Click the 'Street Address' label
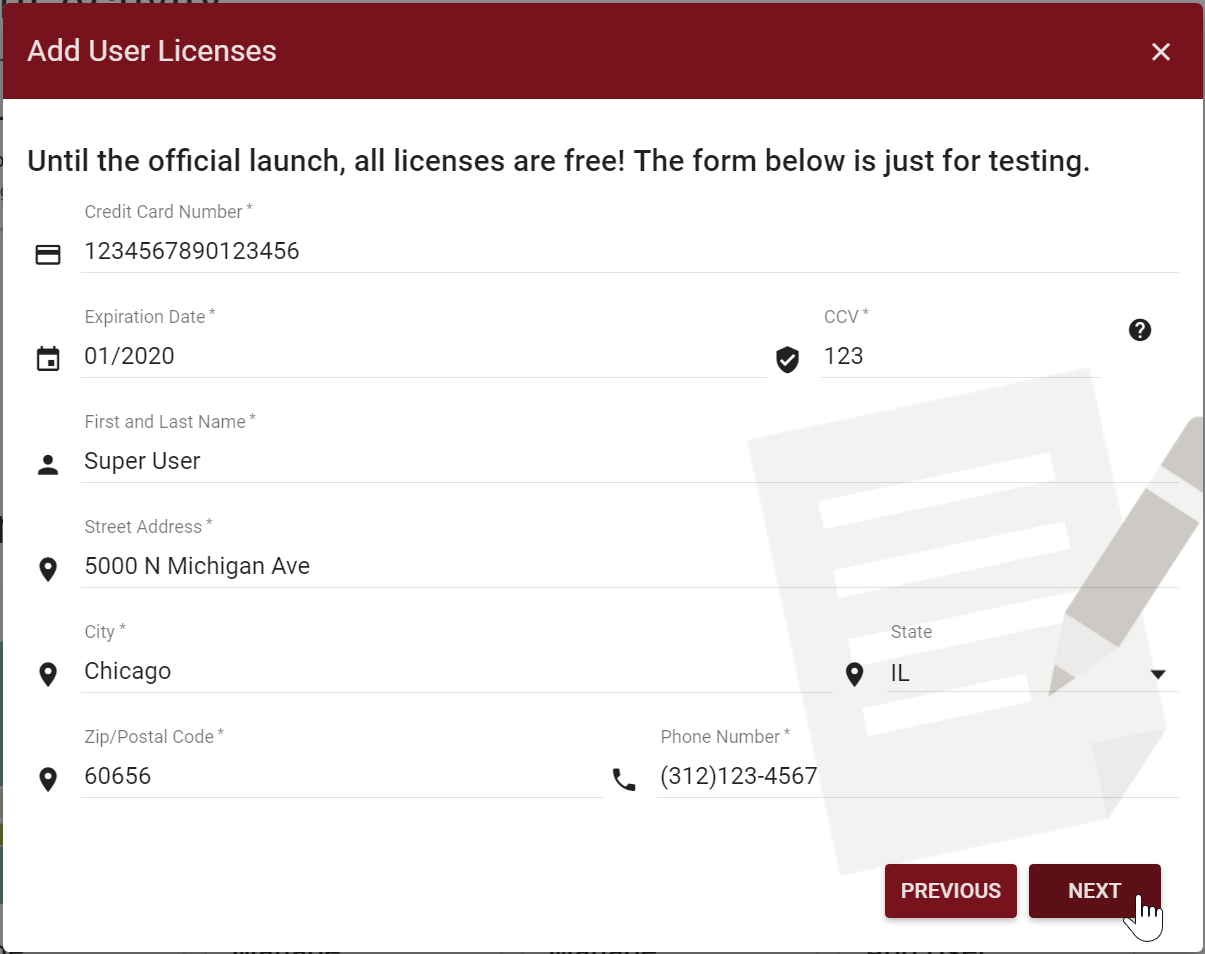Image resolution: width=1205 pixels, height=954 pixels. coord(149,527)
